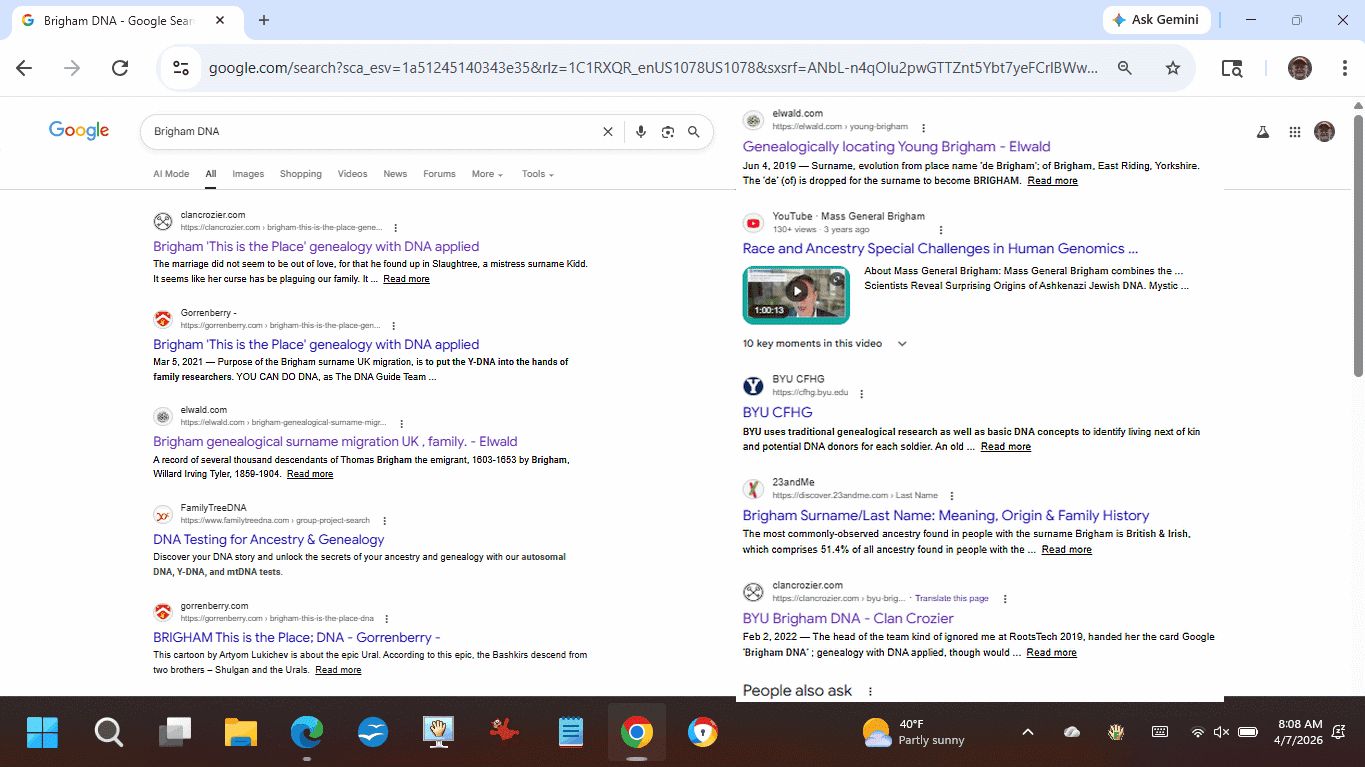
Task: Open File Explorer from the taskbar
Action: tap(241, 733)
